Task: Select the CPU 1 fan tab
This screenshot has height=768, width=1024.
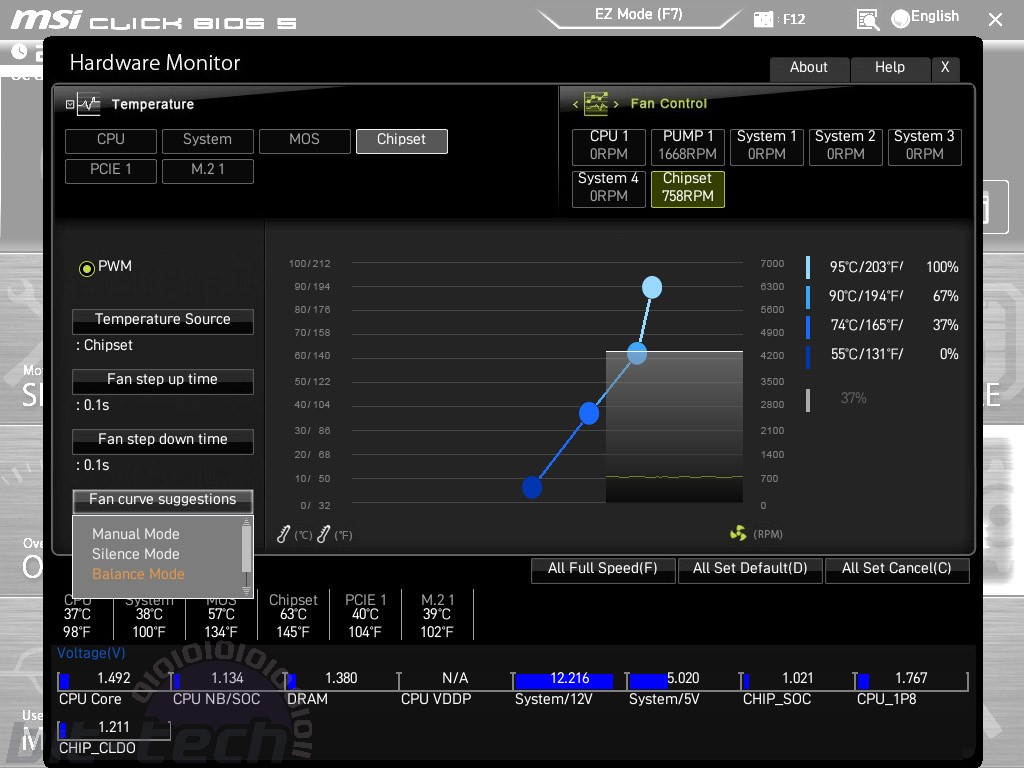Action: coord(609,146)
